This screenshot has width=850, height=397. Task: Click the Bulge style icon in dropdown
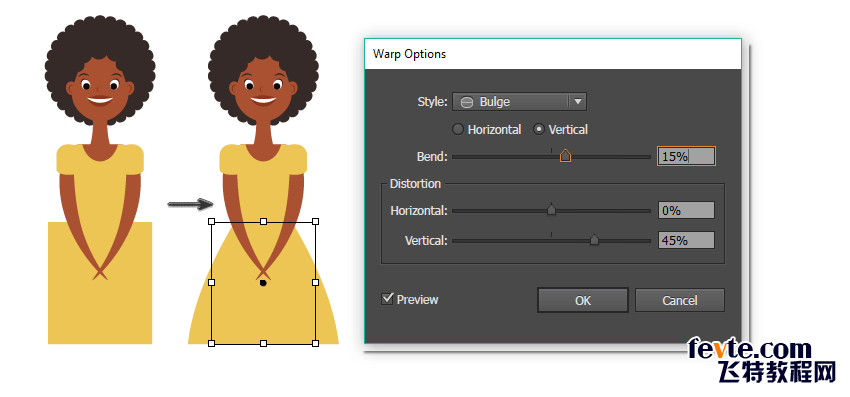coord(467,102)
